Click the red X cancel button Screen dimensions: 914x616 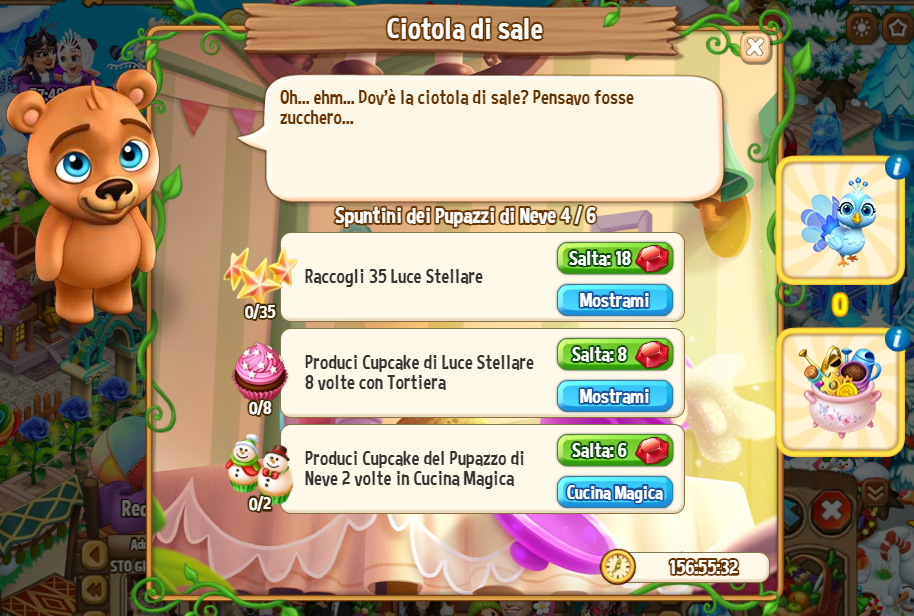832,512
